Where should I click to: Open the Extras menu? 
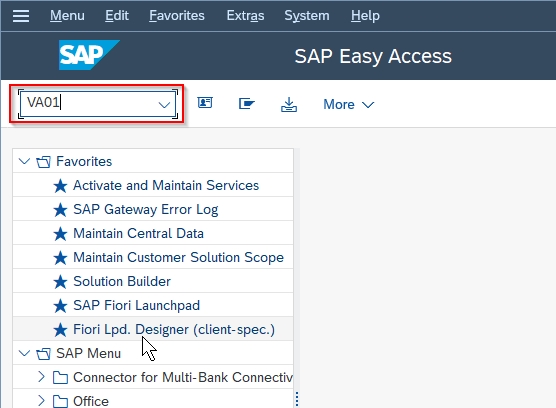[x=245, y=16]
